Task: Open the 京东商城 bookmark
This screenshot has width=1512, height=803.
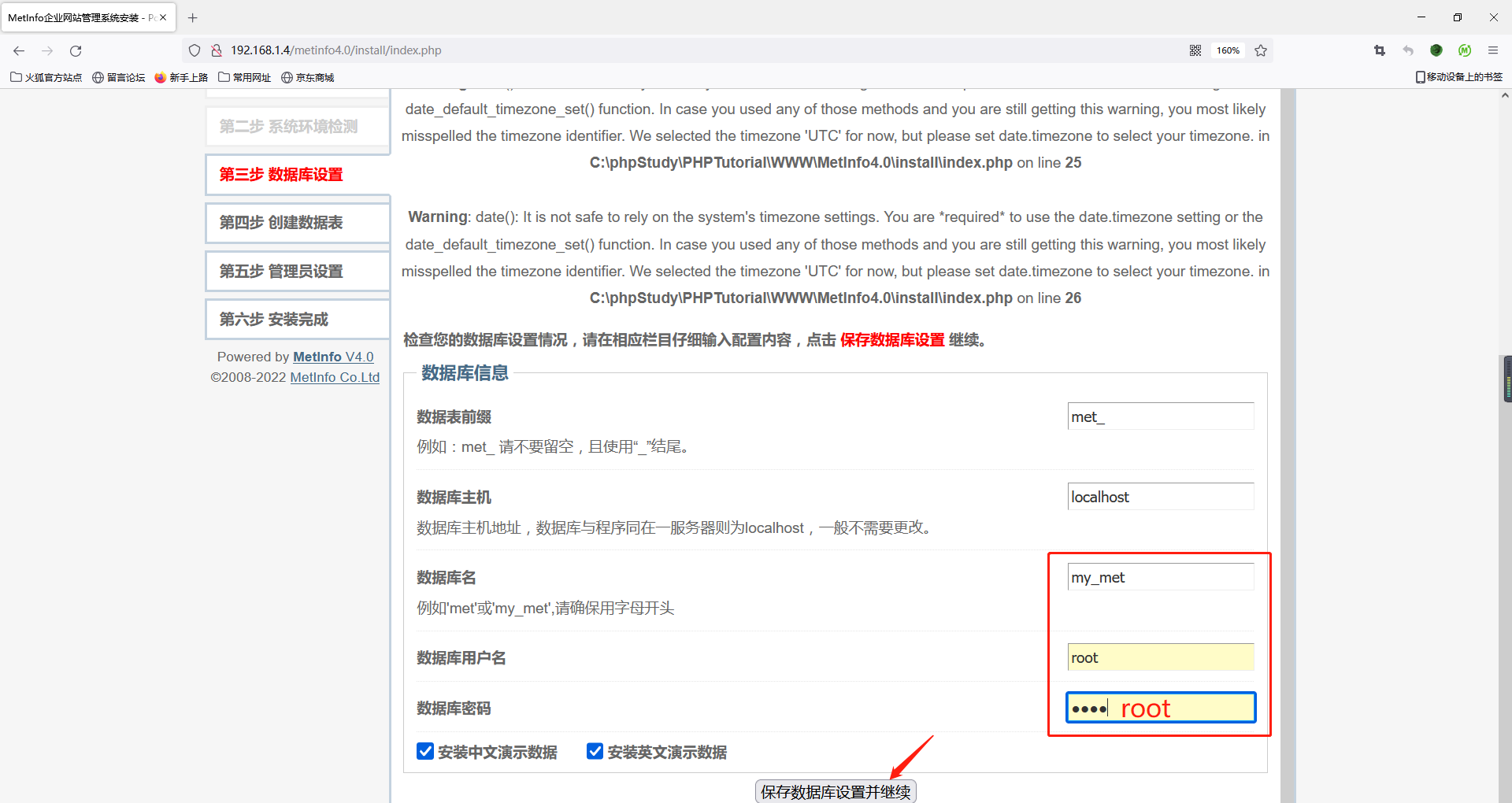Action: (x=308, y=77)
